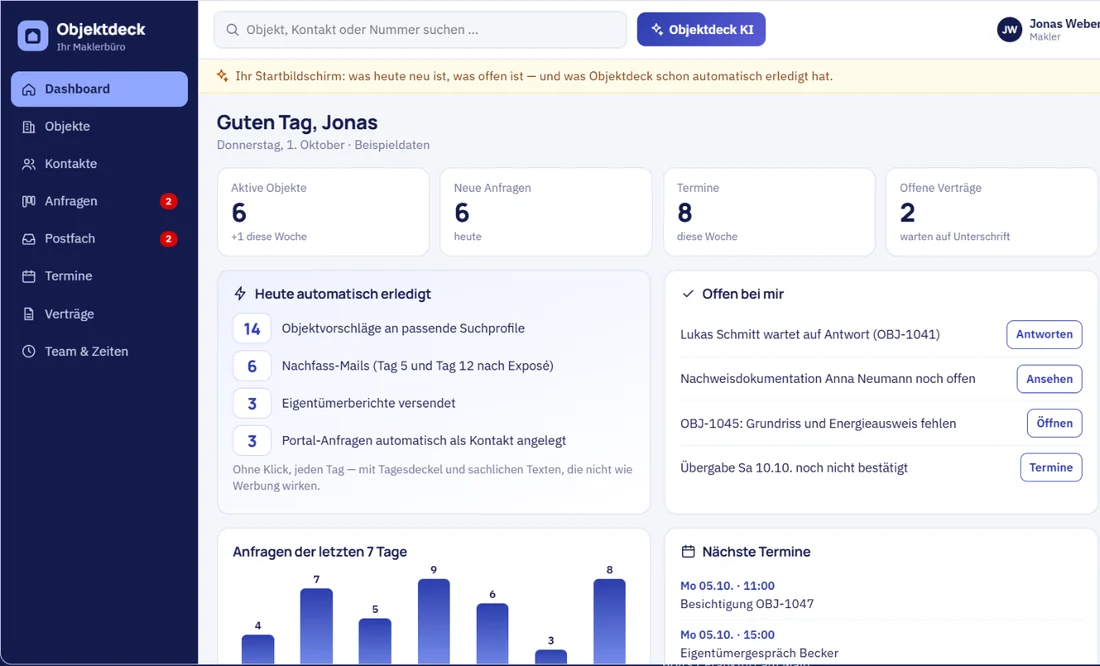This screenshot has width=1100, height=666.
Task: Click "Besichtigung OBJ-1047" appointment
Action: (747, 604)
